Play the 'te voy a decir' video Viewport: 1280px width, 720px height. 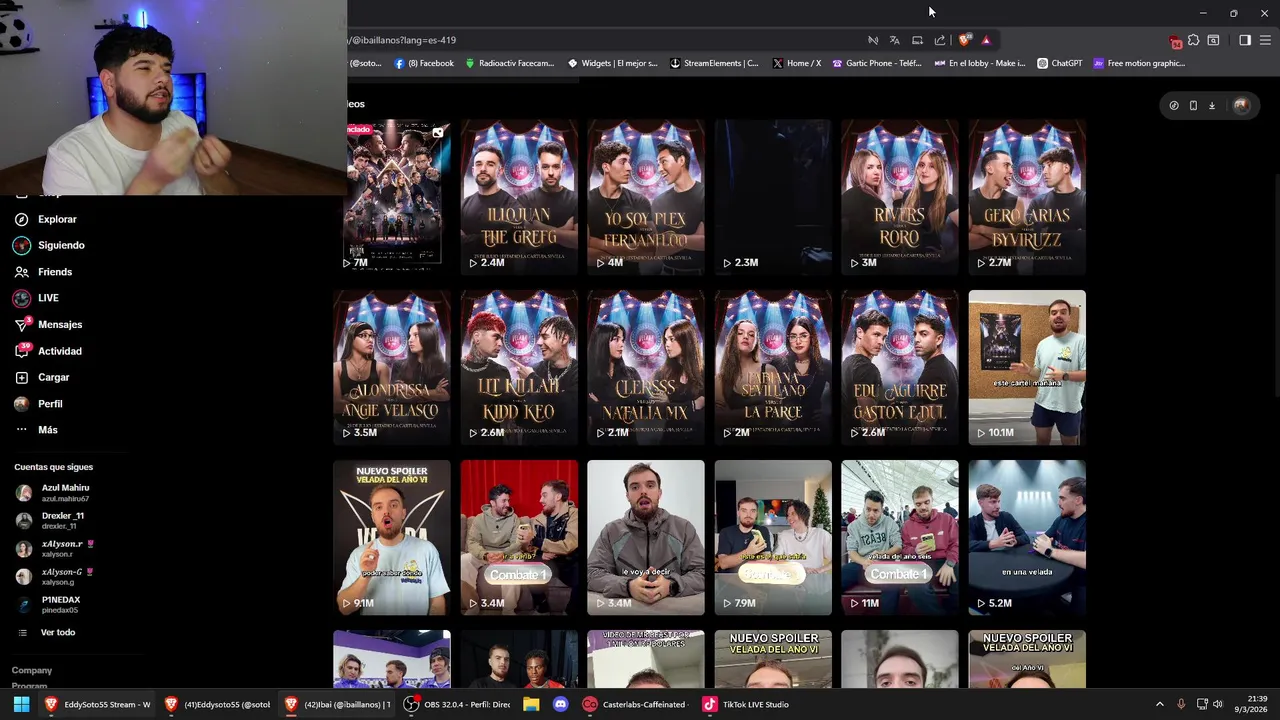pos(646,537)
